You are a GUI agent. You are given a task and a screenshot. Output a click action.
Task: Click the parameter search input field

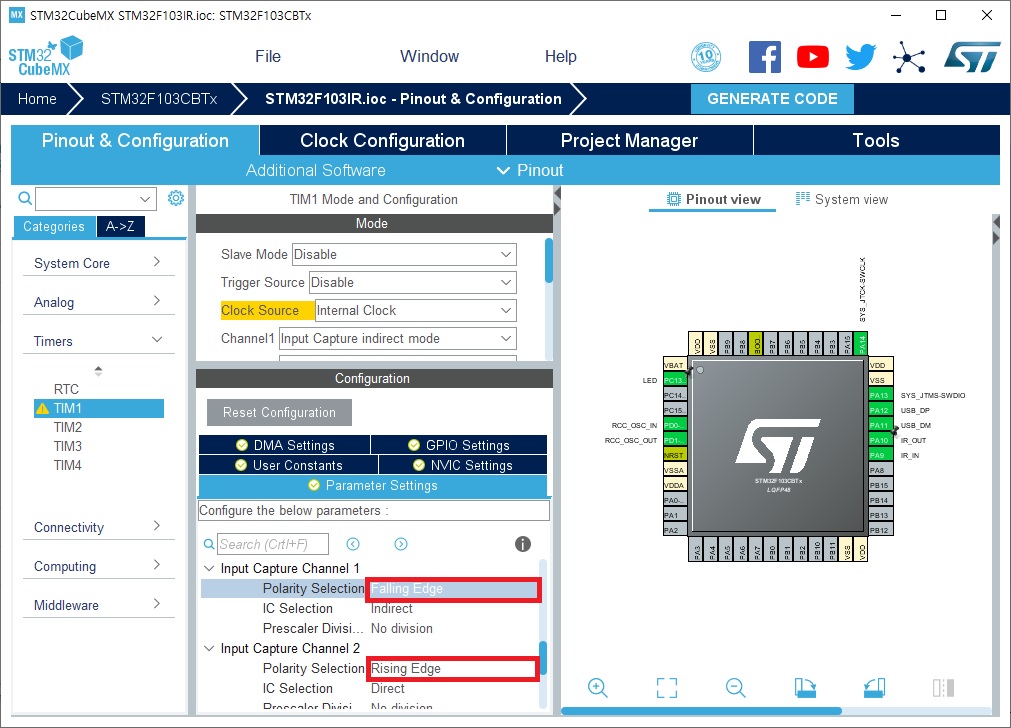point(273,544)
